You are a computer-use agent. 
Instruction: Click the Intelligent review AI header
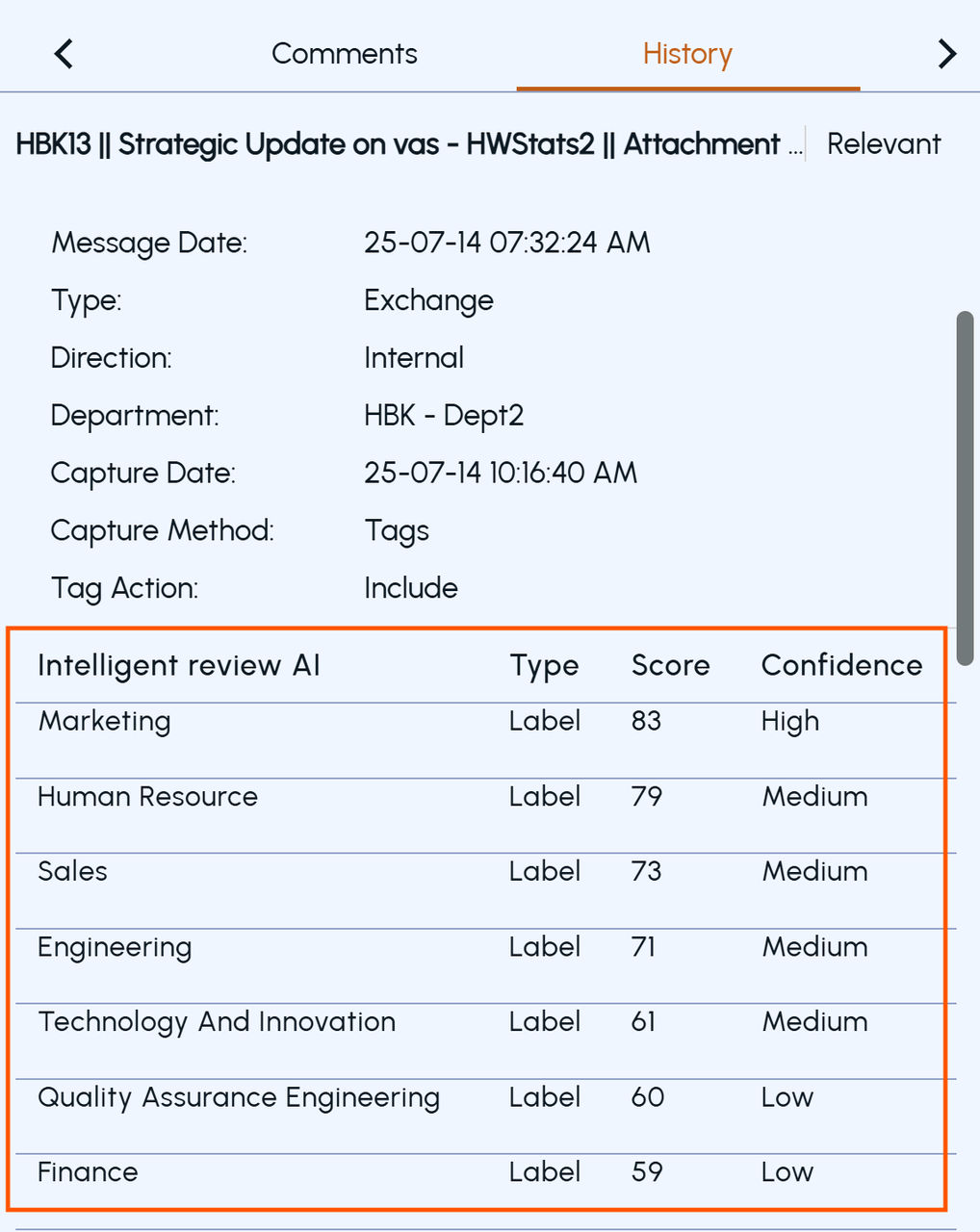[179, 665]
